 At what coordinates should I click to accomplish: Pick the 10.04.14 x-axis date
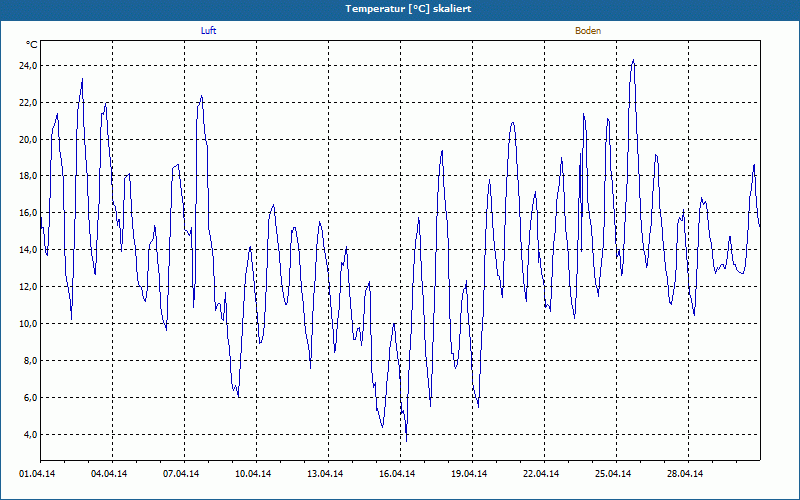253,474
